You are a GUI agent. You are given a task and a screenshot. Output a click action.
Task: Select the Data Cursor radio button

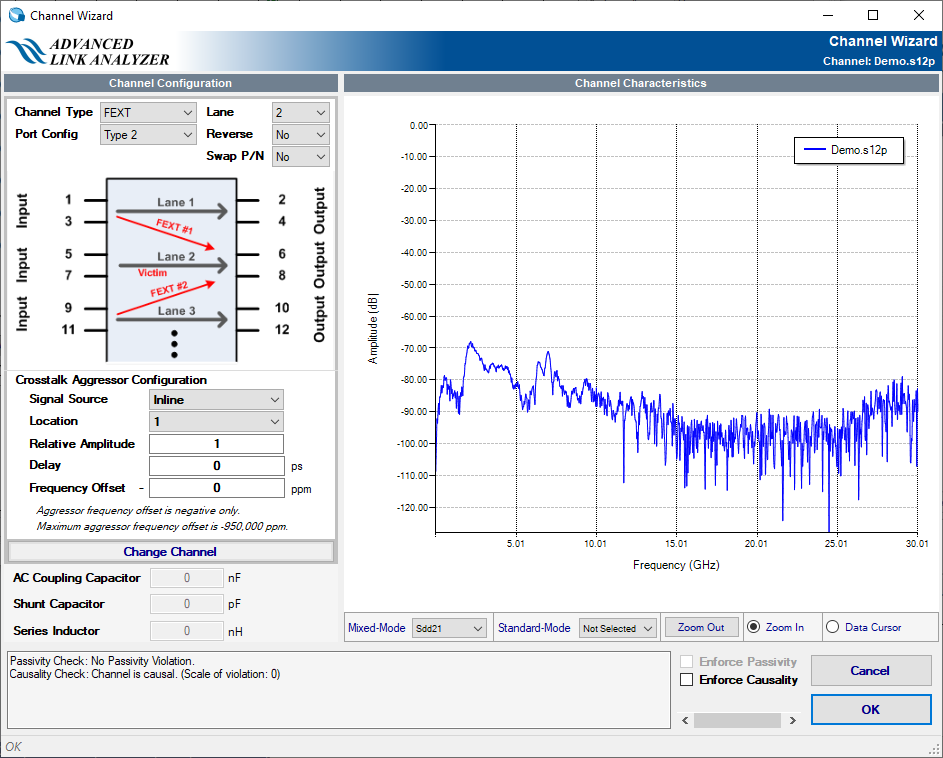[x=832, y=627]
